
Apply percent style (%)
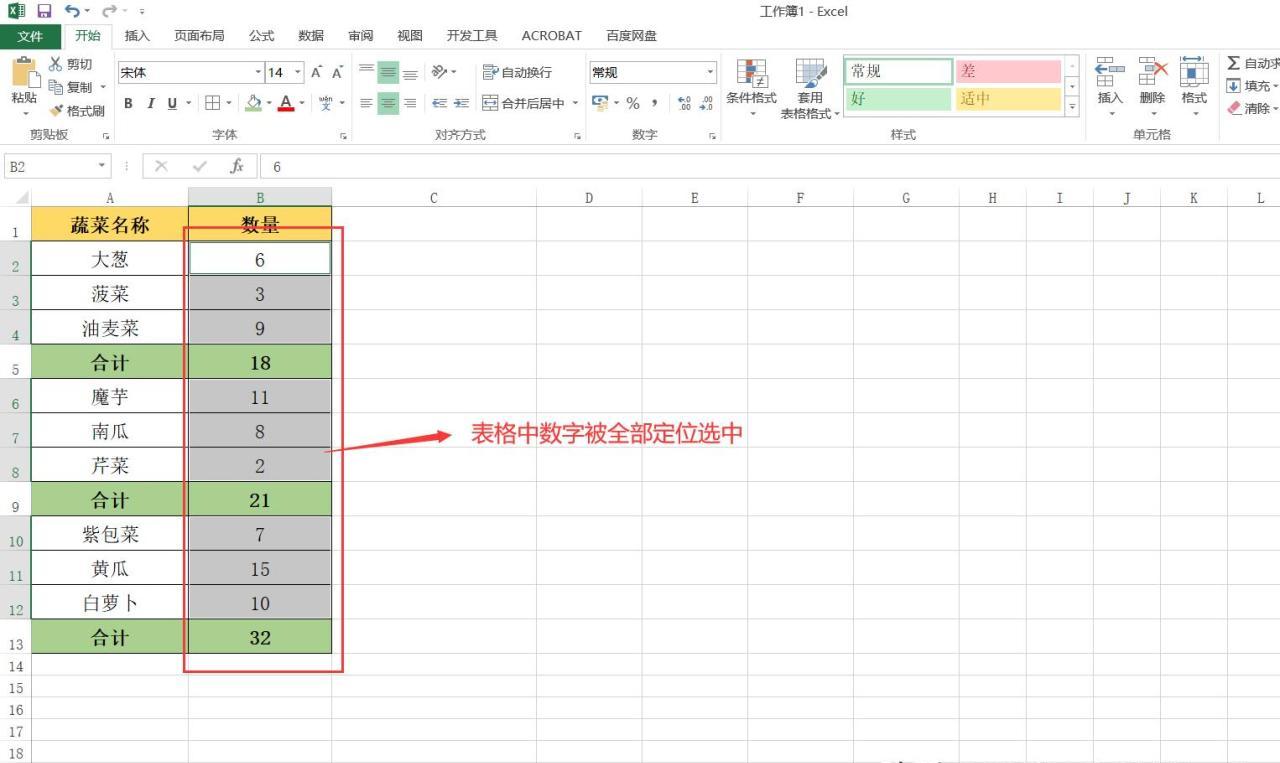tap(633, 103)
